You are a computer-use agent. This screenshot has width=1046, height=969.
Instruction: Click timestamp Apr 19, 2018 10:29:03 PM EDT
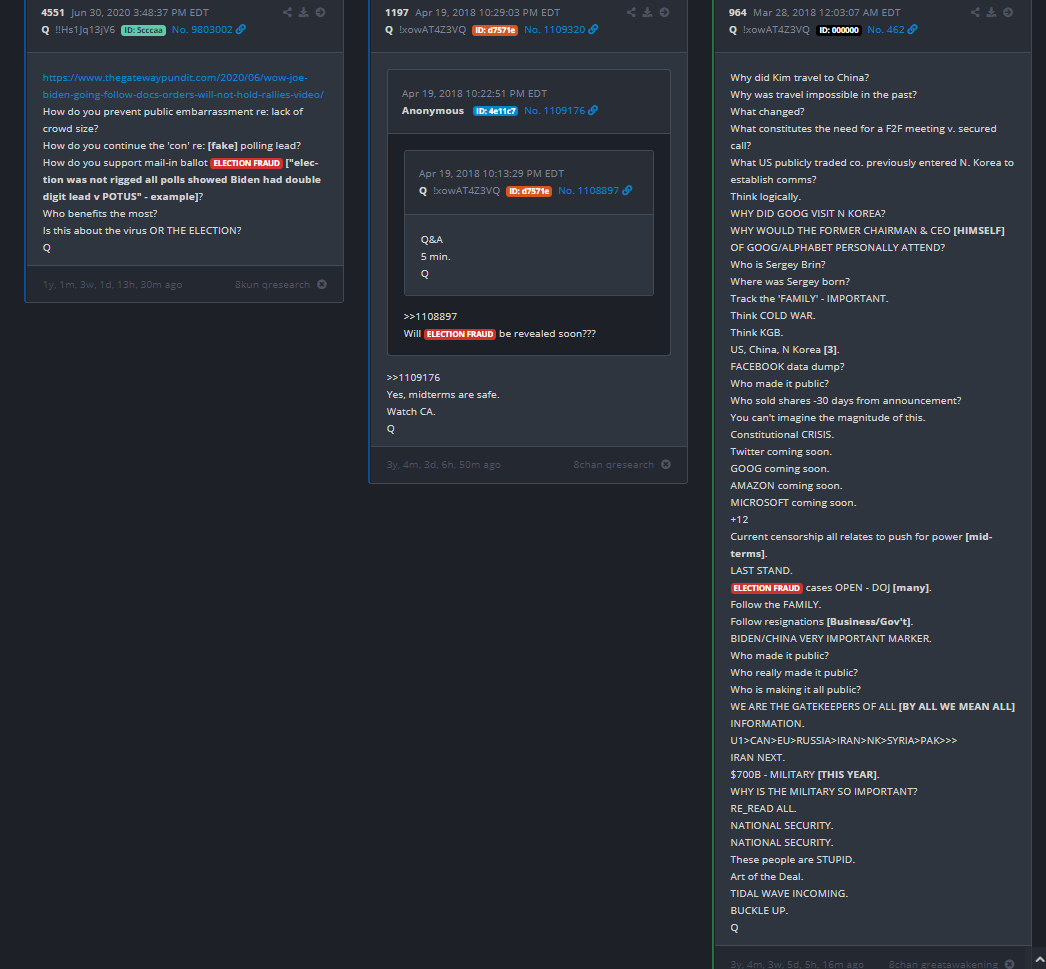488,12
